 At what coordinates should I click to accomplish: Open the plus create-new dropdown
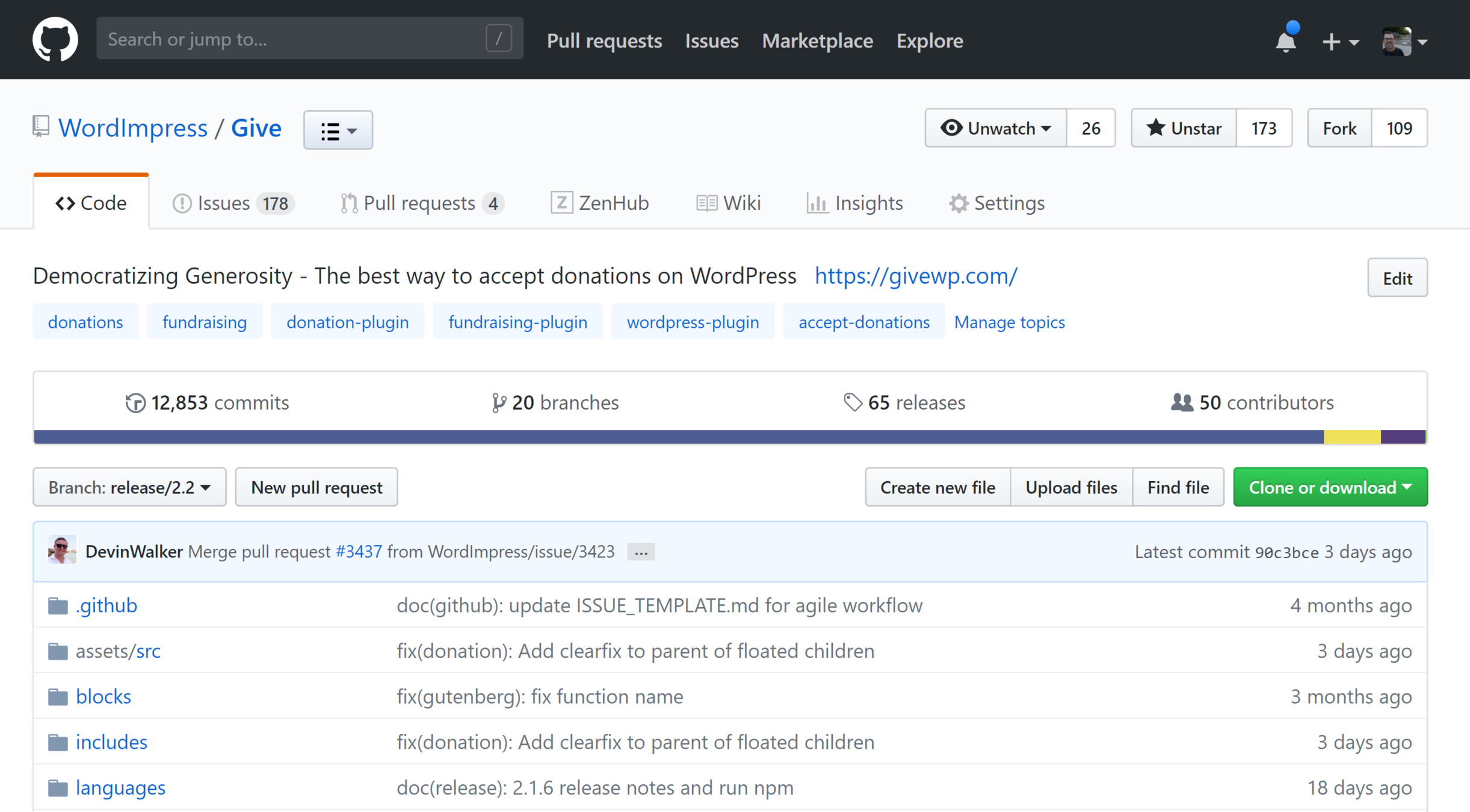[x=1340, y=42]
